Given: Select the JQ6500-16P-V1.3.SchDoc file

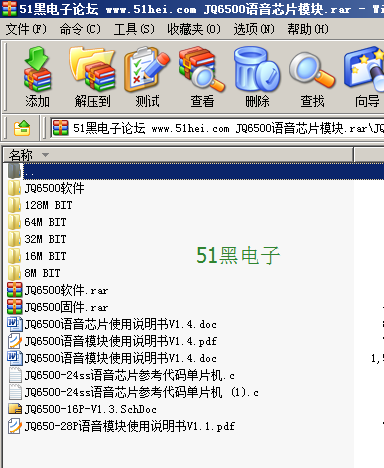Looking at the screenshot, I should coord(82,409).
